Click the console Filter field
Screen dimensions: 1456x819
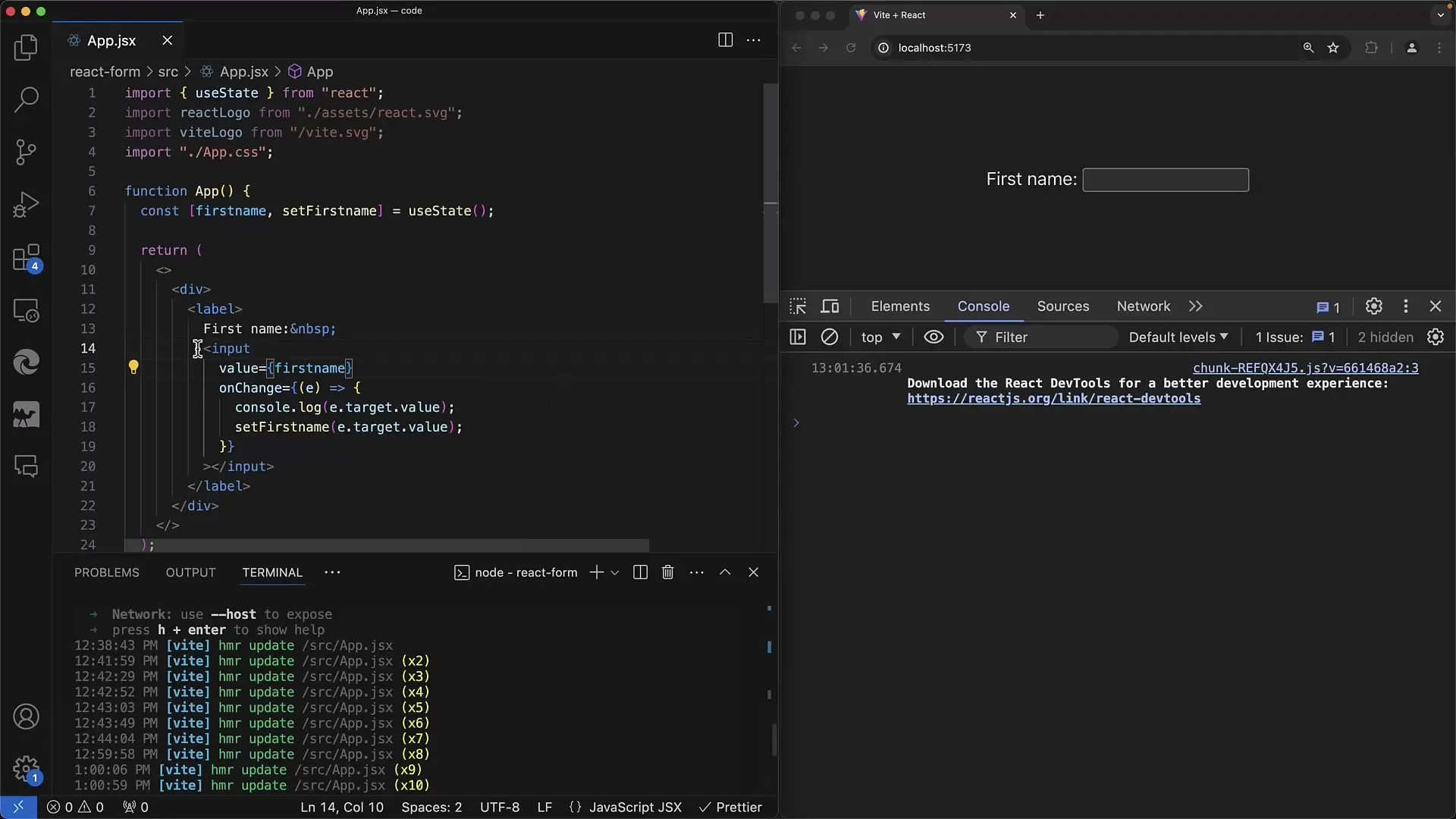coord(1040,337)
